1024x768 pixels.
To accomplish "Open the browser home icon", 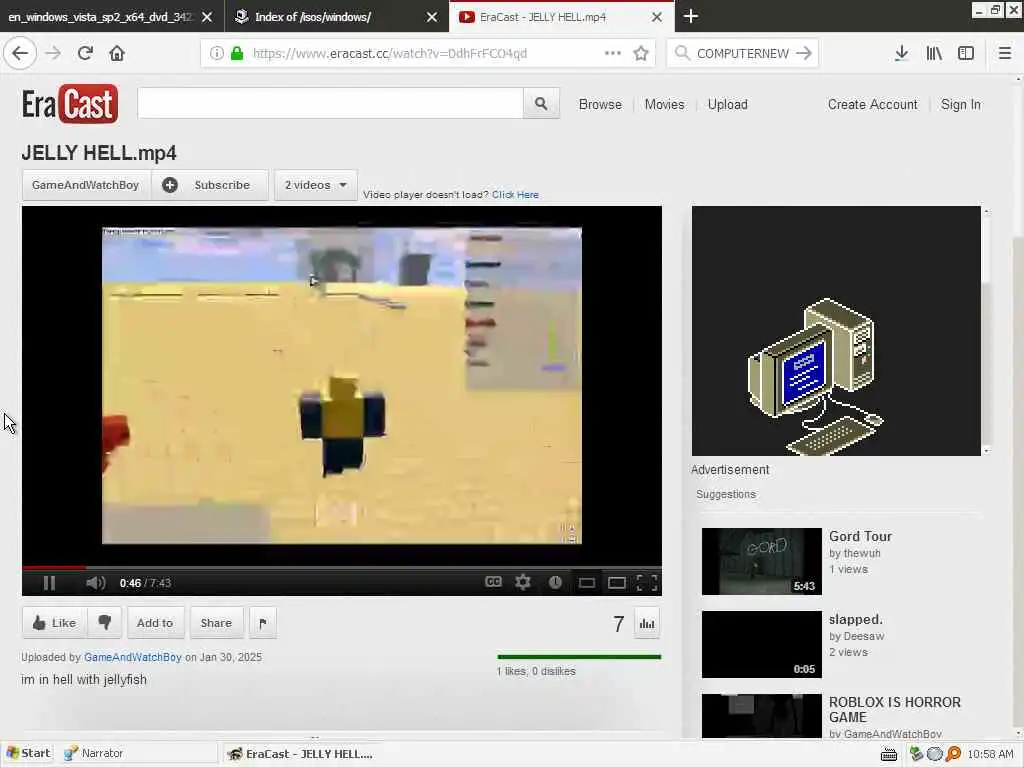I will pyautogui.click(x=117, y=54).
